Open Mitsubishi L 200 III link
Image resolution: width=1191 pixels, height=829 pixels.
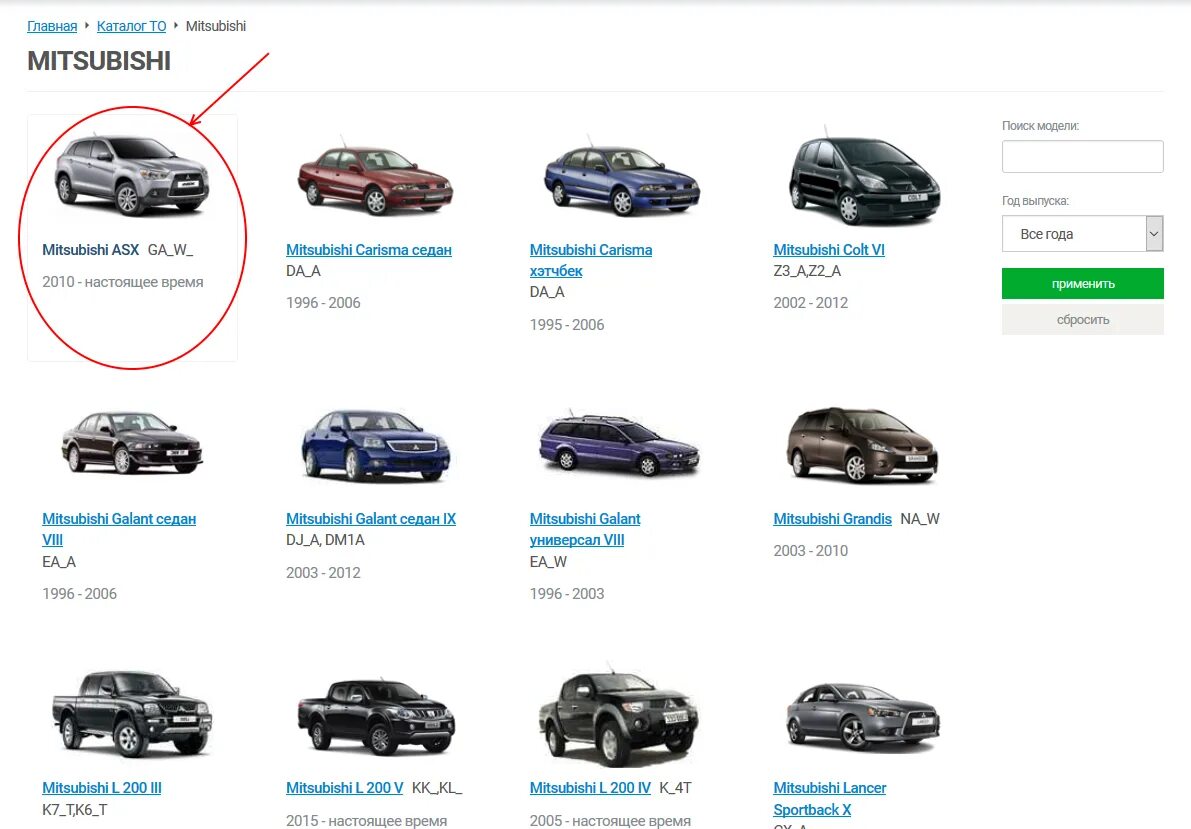pyautogui.click(x=102, y=787)
